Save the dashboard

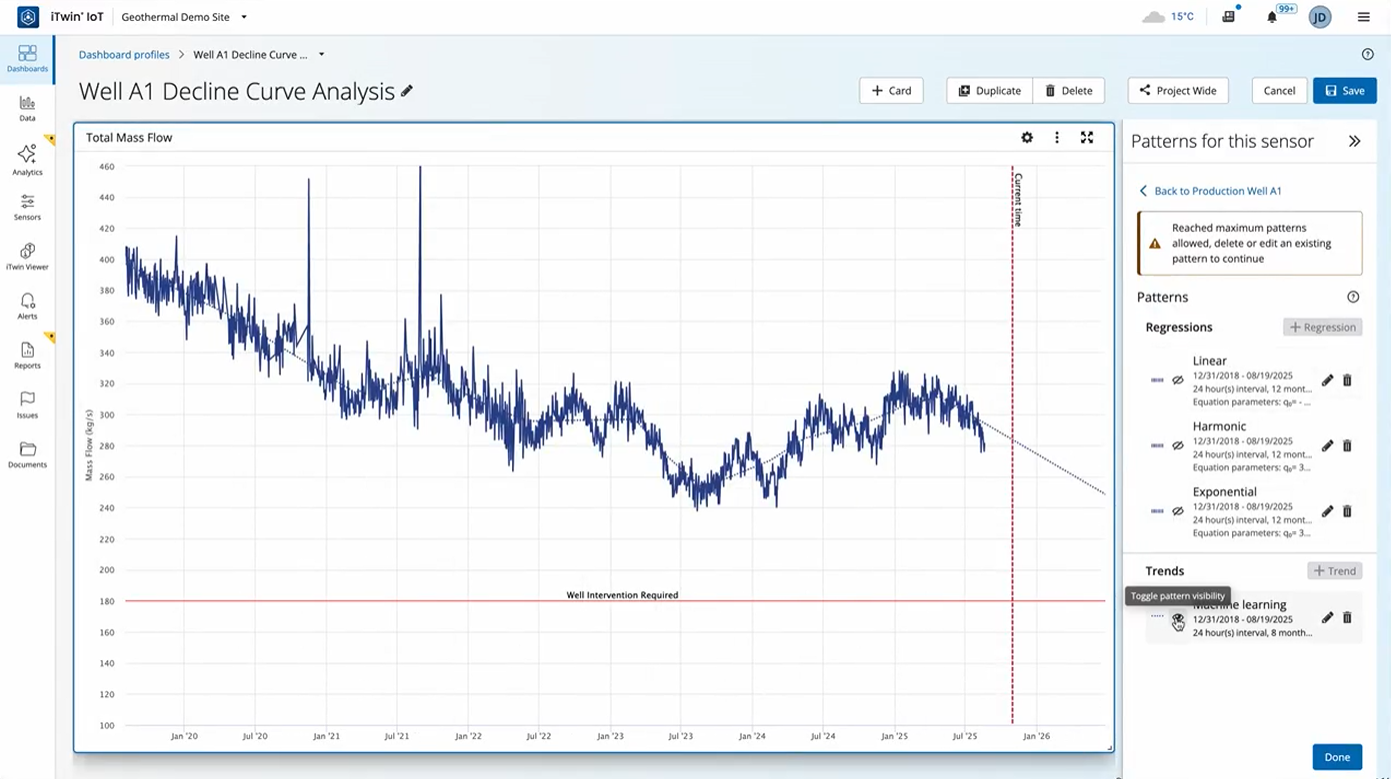pos(1345,91)
